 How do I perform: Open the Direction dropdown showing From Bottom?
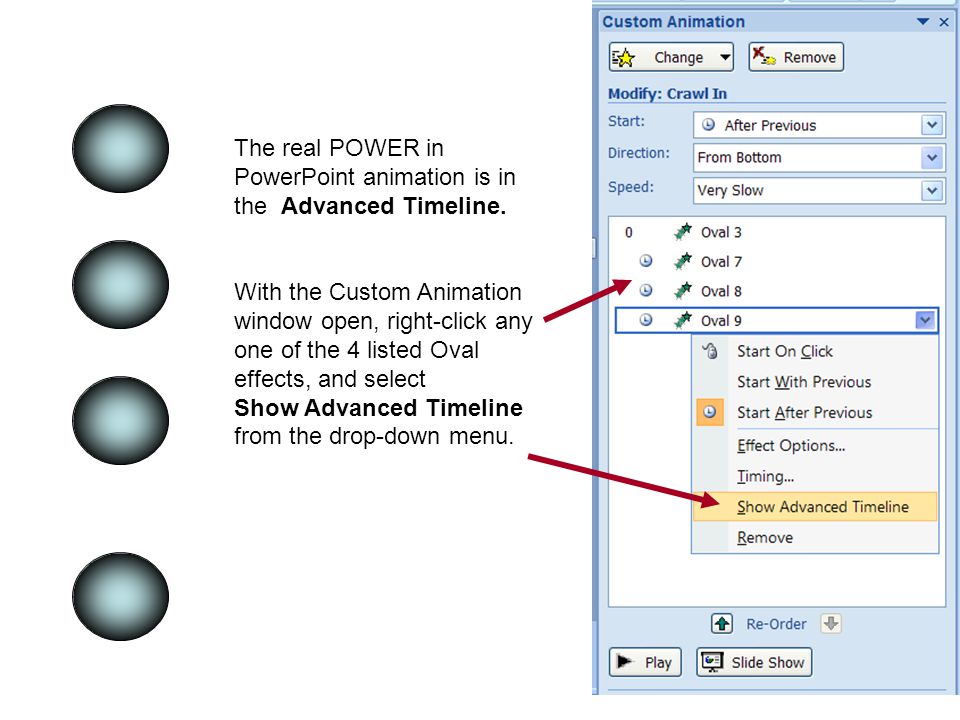[x=819, y=157]
